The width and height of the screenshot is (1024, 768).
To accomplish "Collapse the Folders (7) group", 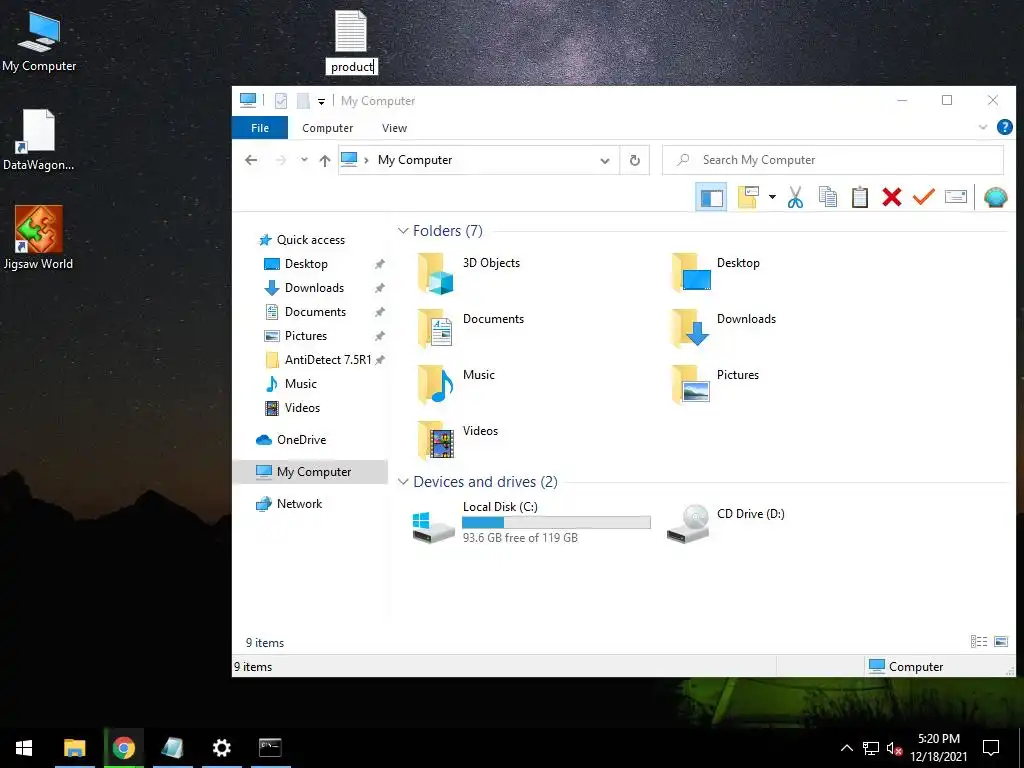I will pos(403,231).
